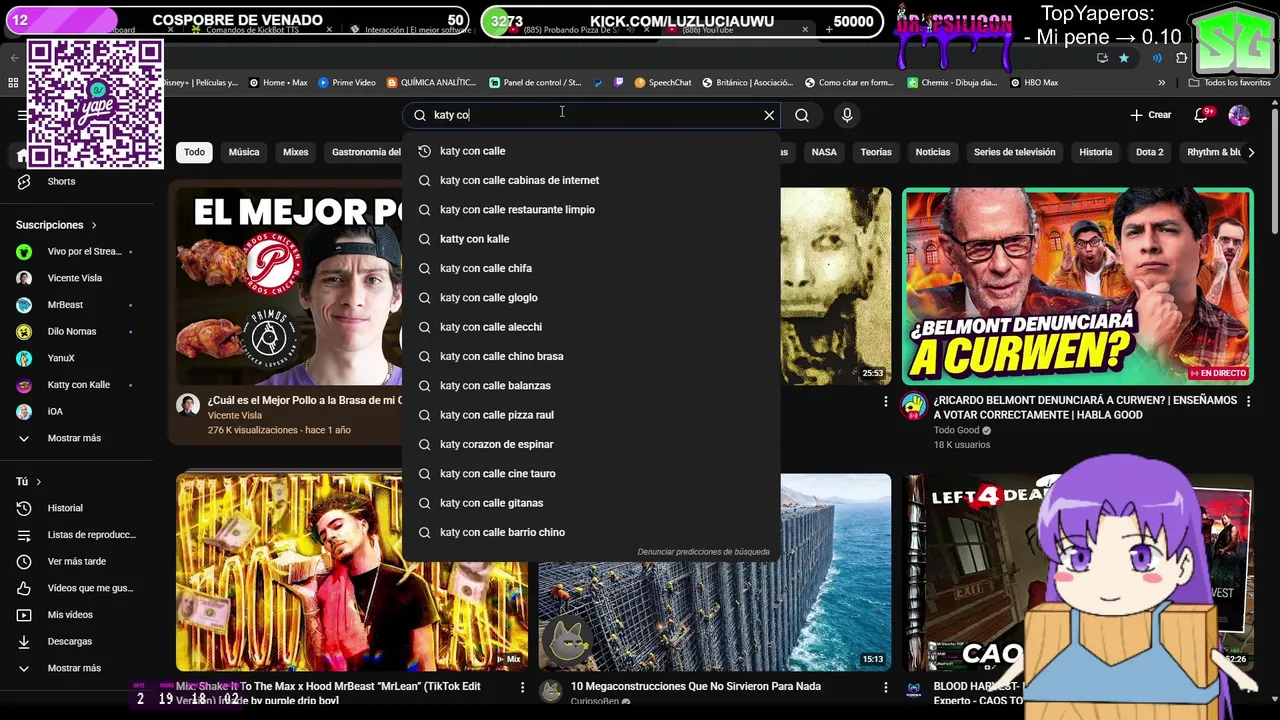Select the Dota 2 filter chip
The image size is (1280, 720).
[x=1150, y=152]
